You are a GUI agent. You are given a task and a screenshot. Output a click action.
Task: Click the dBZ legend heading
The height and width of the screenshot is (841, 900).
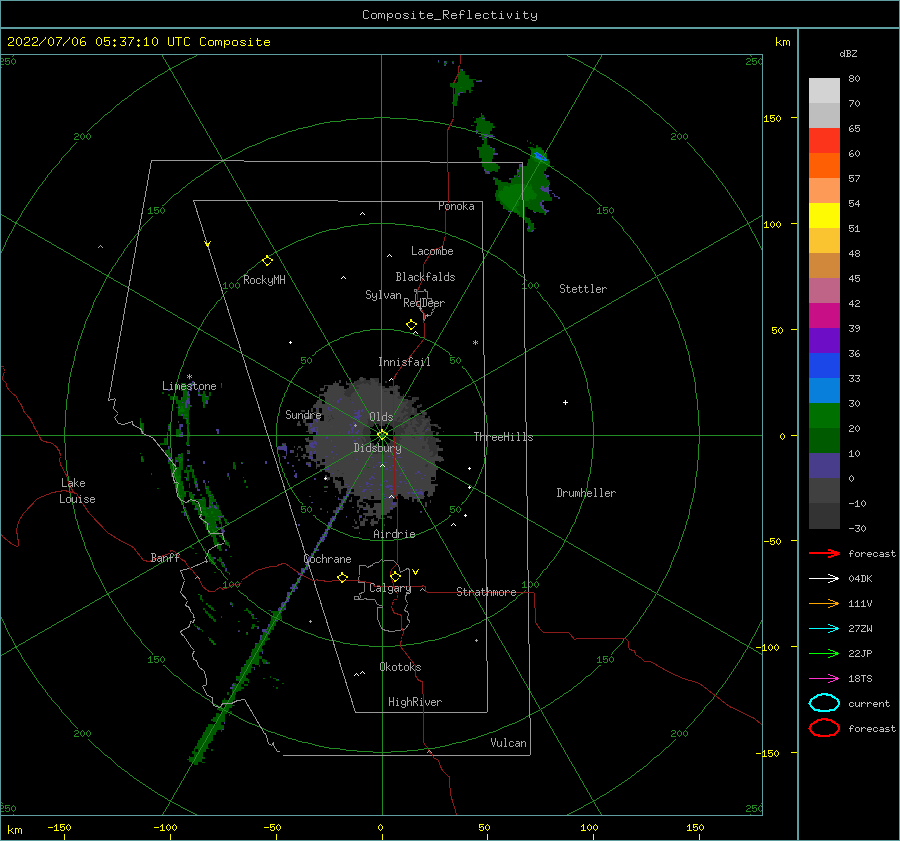point(848,53)
